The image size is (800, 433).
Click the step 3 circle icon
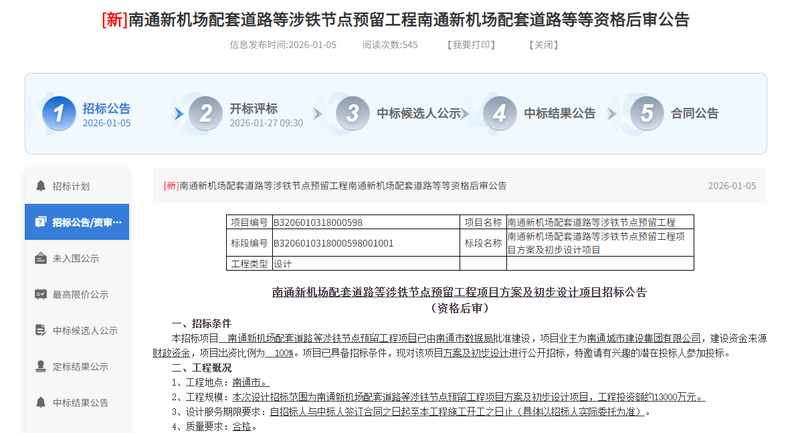tap(352, 114)
